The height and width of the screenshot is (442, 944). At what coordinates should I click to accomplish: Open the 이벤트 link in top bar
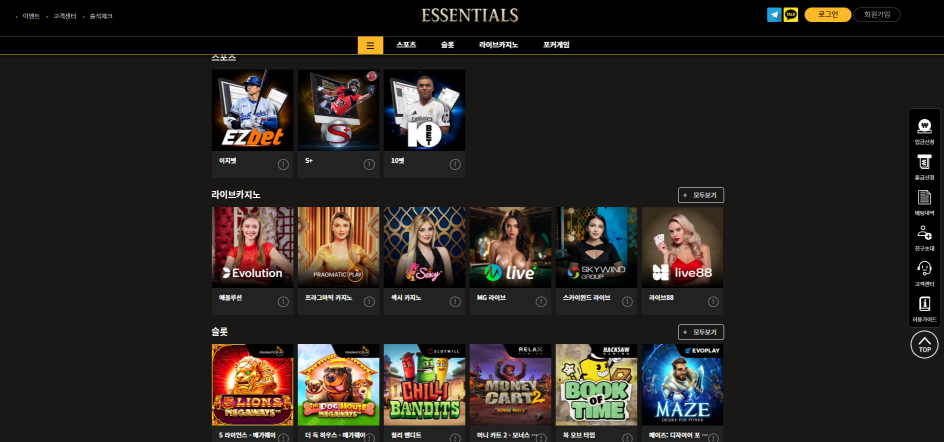[31, 16]
